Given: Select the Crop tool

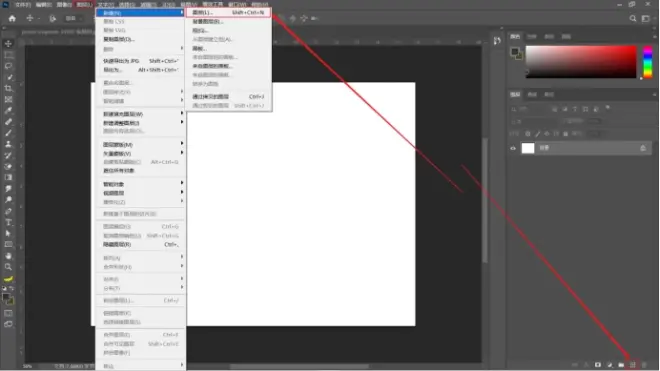Looking at the screenshot, I should [x=8, y=88].
